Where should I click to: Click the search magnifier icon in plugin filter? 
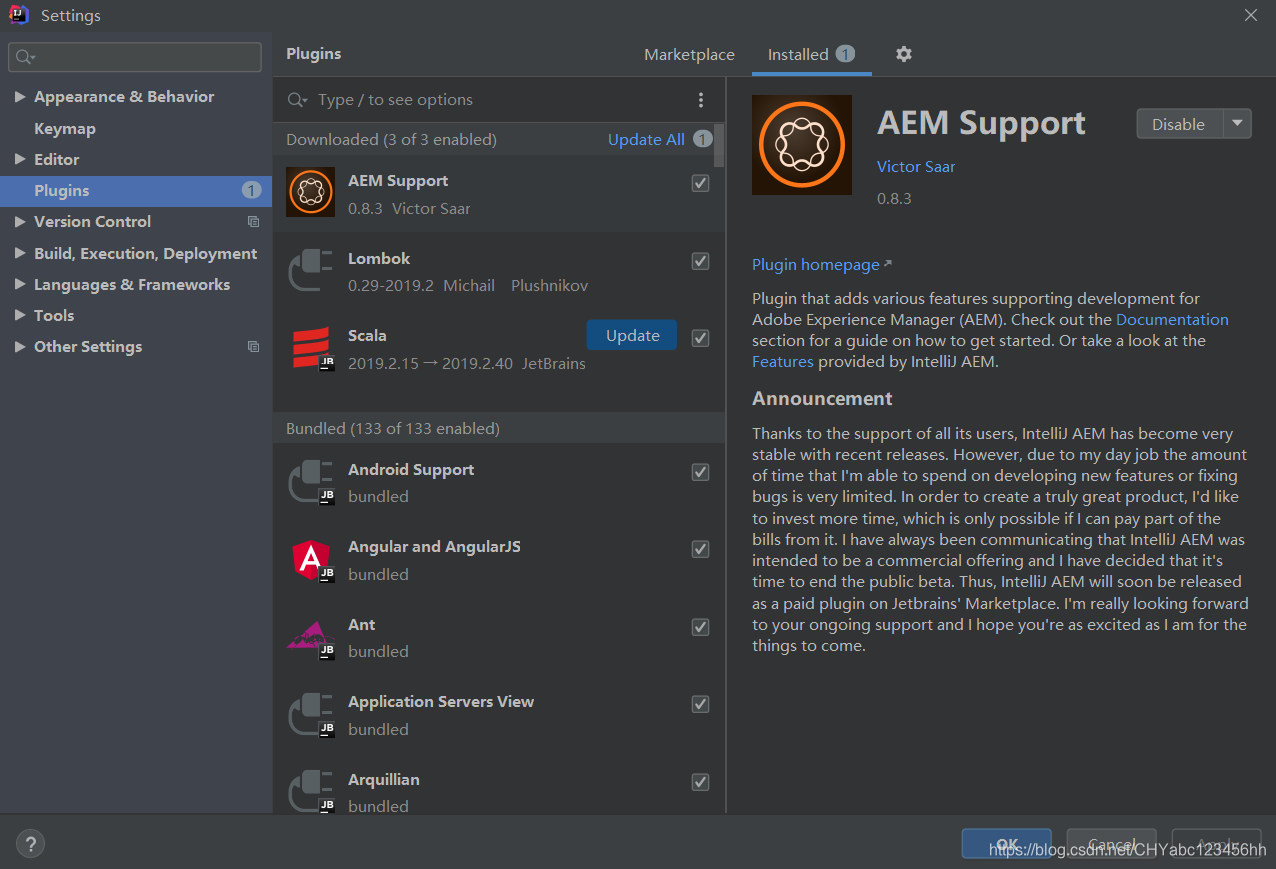pyautogui.click(x=297, y=100)
